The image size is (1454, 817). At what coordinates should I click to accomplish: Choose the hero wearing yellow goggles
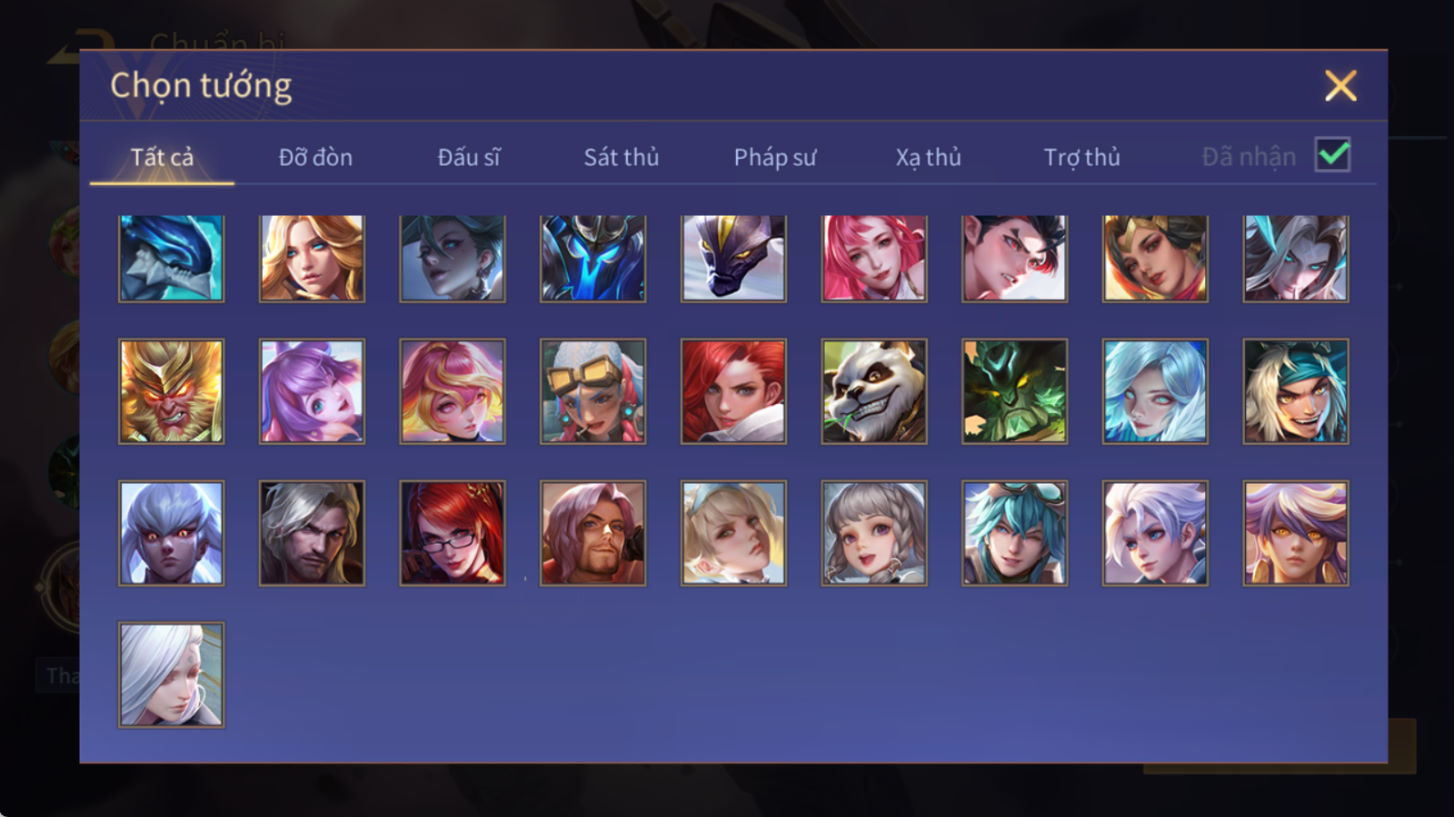click(593, 391)
